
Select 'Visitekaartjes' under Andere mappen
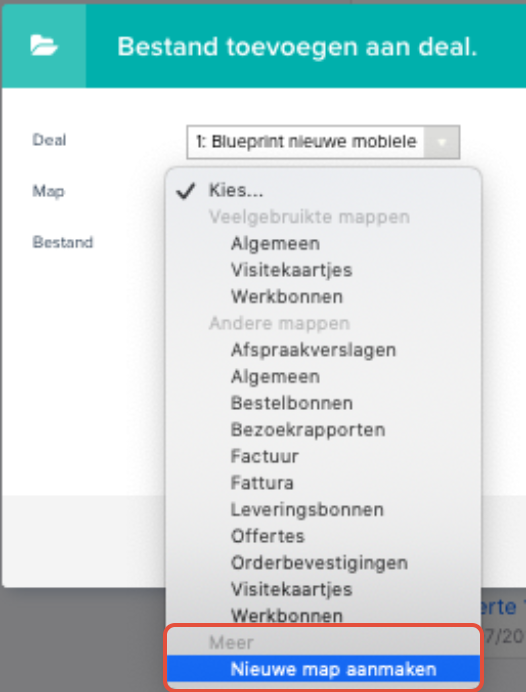pyautogui.click(x=323, y=589)
